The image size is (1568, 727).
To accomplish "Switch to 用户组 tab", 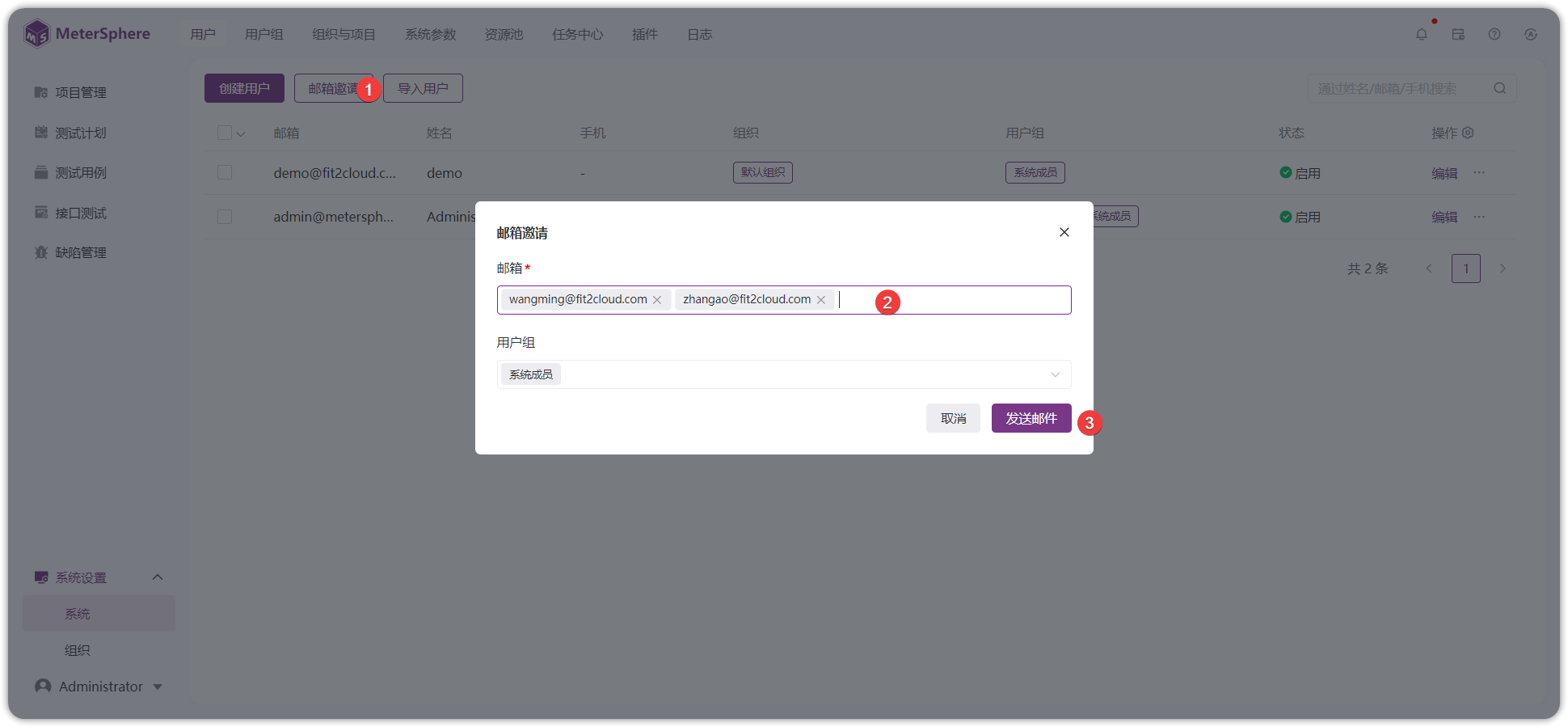I will click(x=264, y=34).
